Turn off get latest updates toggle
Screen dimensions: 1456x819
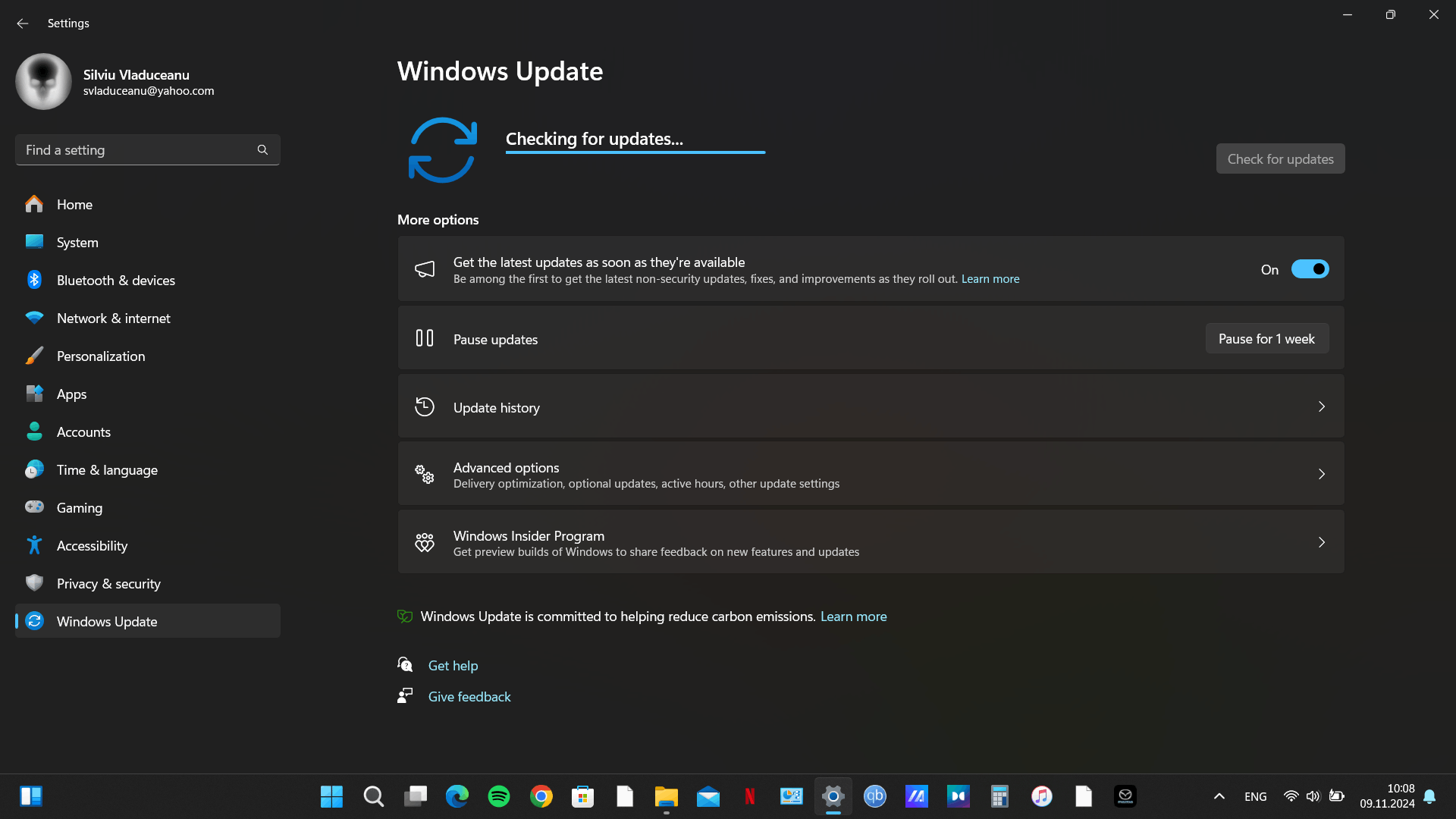click(x=1310, y=269)
